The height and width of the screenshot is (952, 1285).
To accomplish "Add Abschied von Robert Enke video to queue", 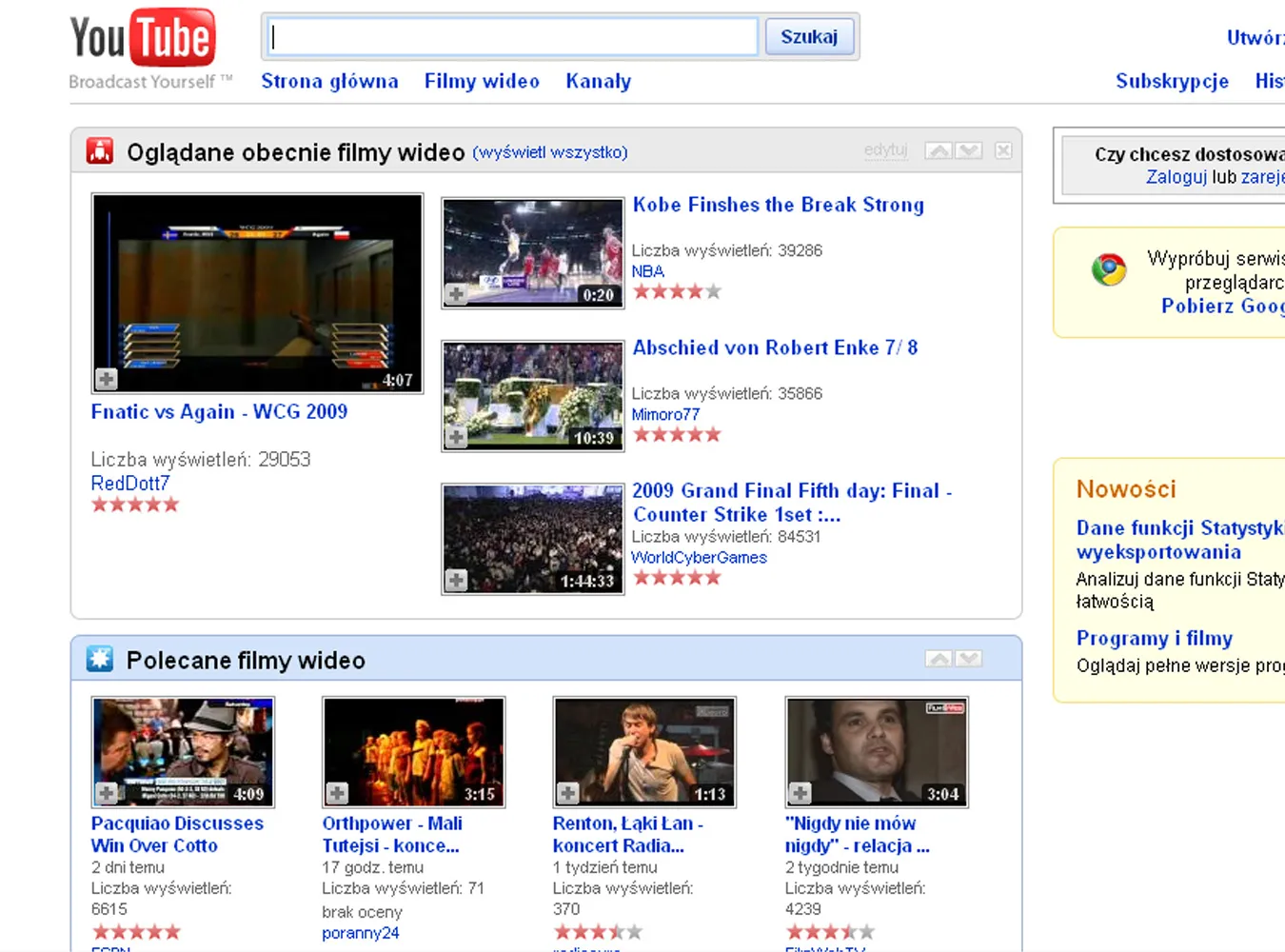I will coord(457,437).
